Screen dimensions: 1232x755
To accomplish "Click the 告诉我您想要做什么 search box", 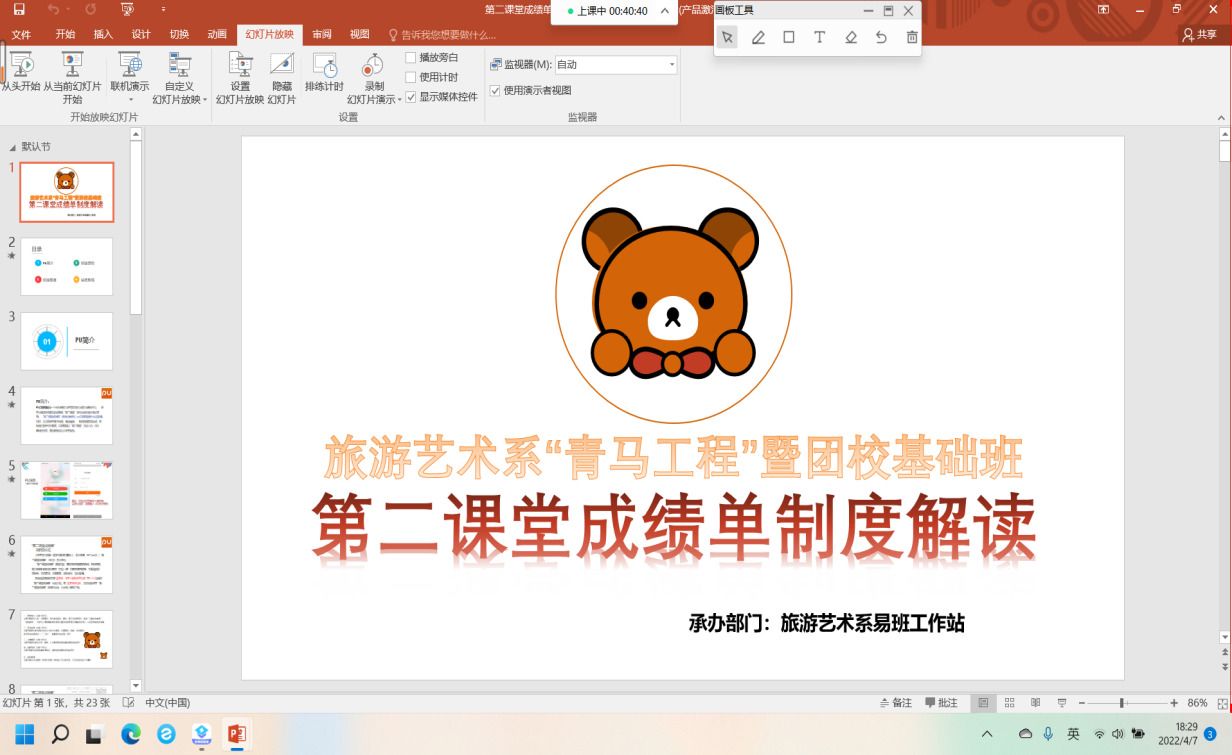I will pyautogui.click(x=442, y=35).
